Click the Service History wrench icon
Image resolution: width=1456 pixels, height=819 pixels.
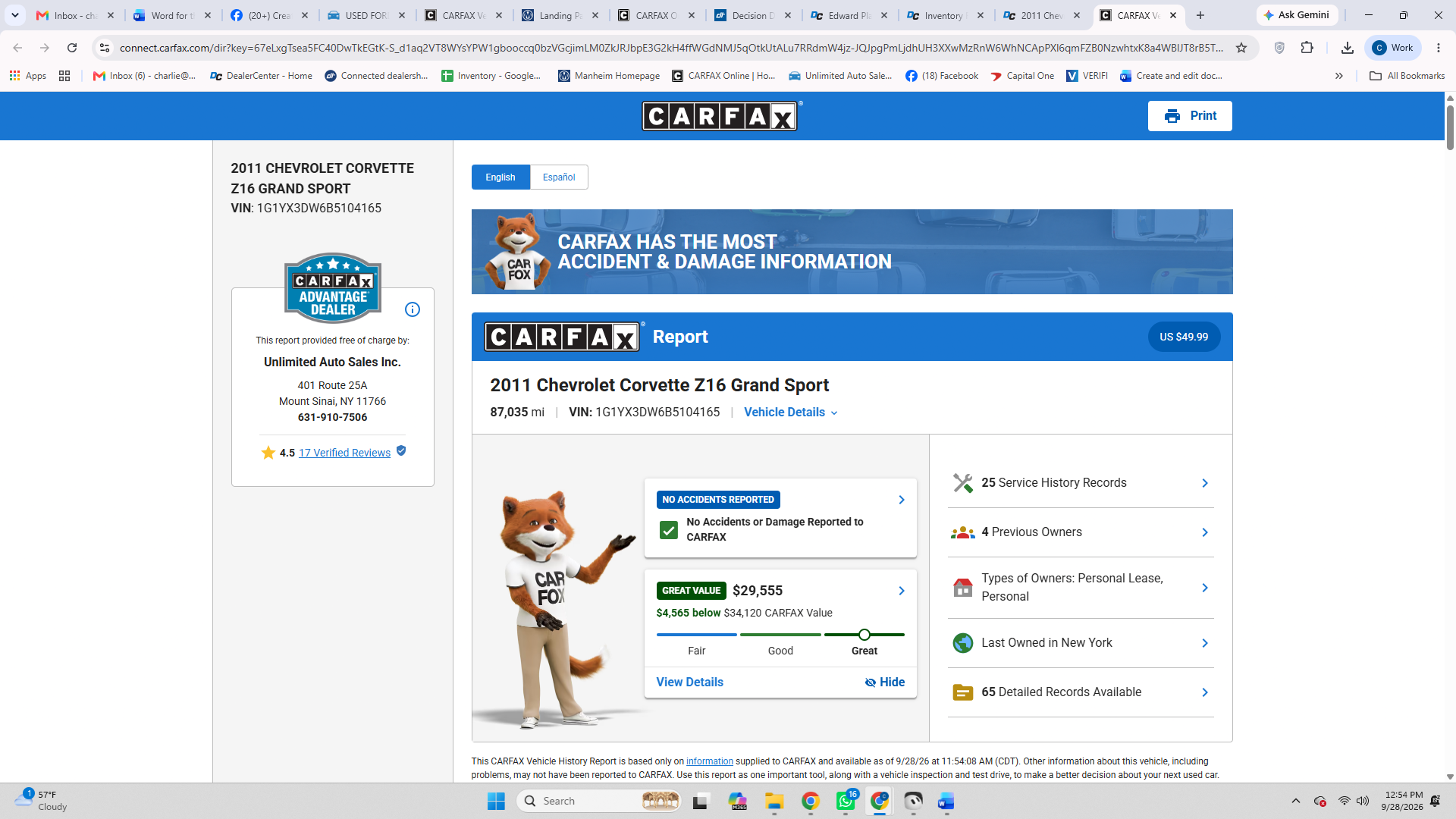(962, 483)
